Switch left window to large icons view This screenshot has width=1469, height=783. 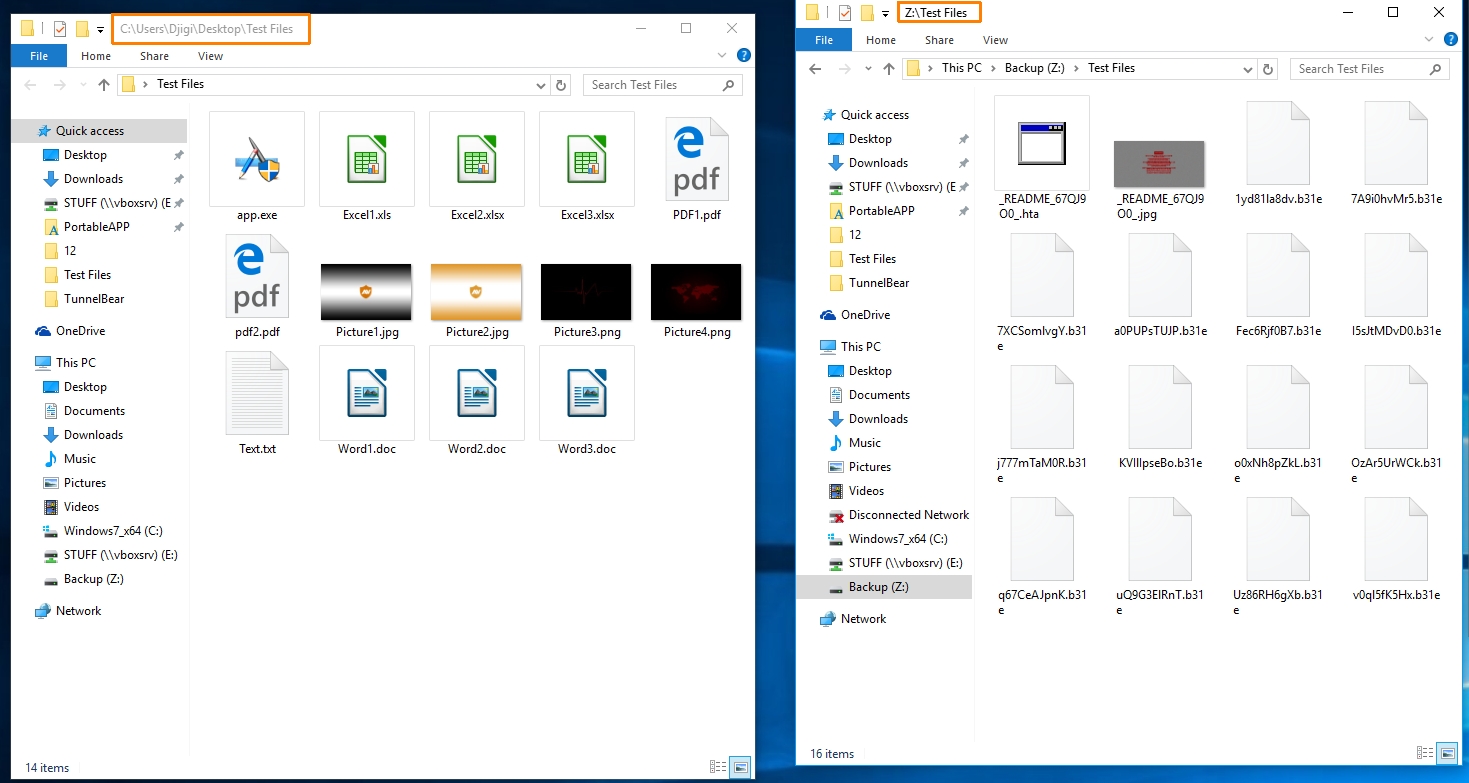[x=740, y=767]
